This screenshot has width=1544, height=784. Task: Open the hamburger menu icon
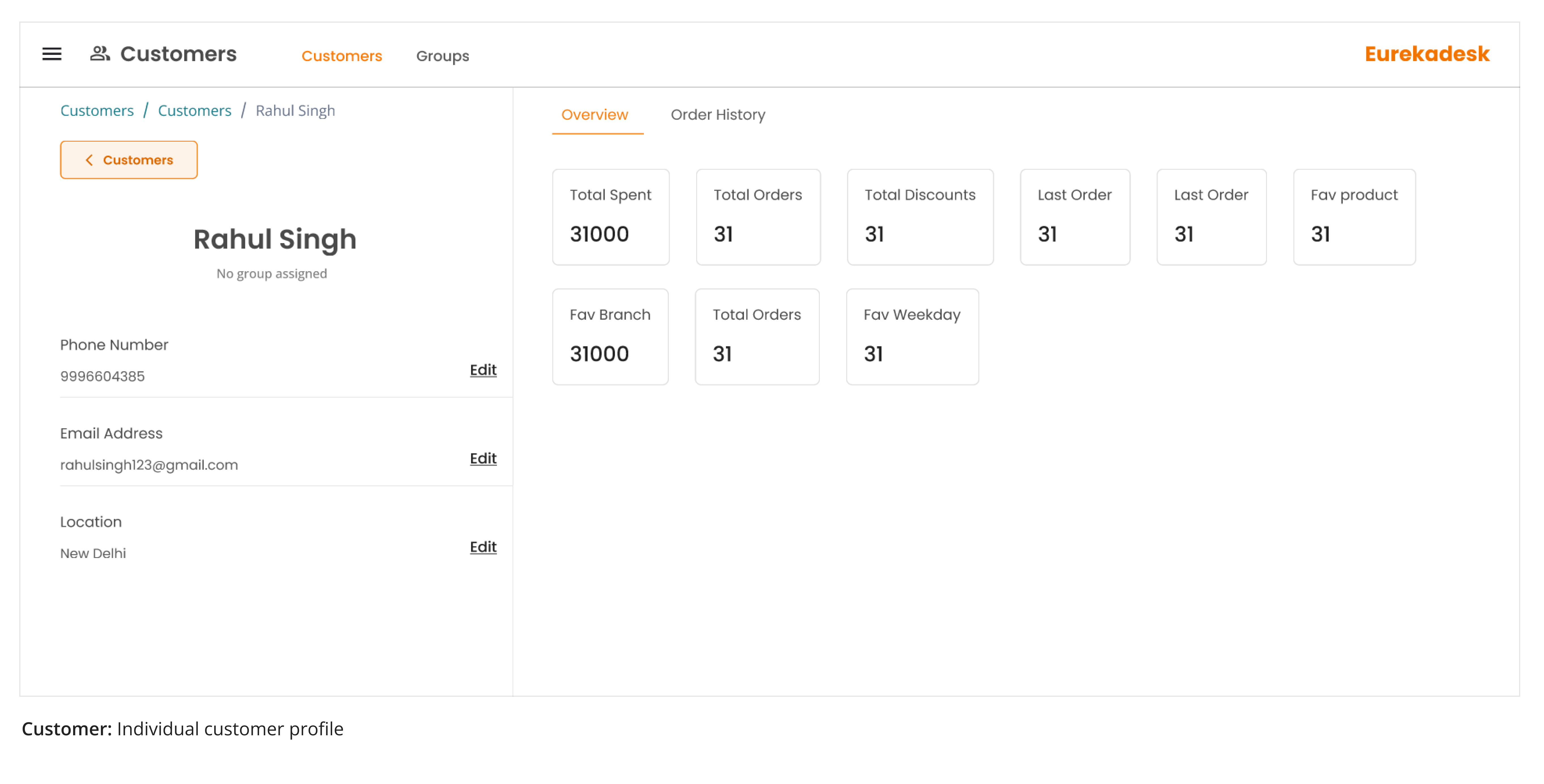[52, 54]
